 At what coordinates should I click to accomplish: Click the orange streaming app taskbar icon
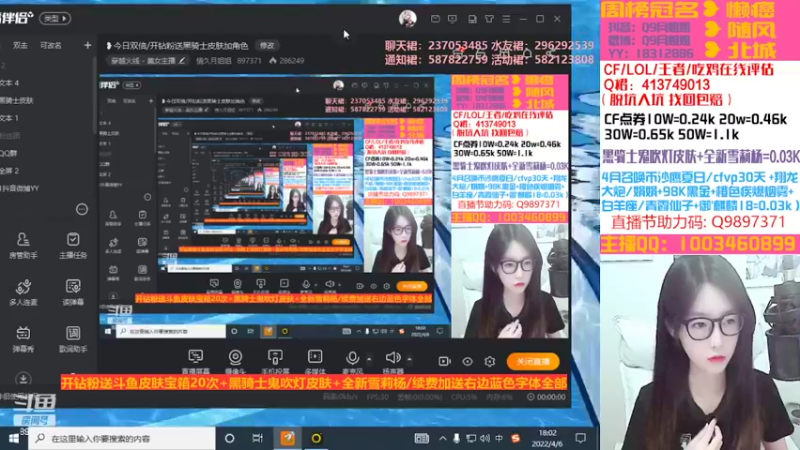coord(287,438)
